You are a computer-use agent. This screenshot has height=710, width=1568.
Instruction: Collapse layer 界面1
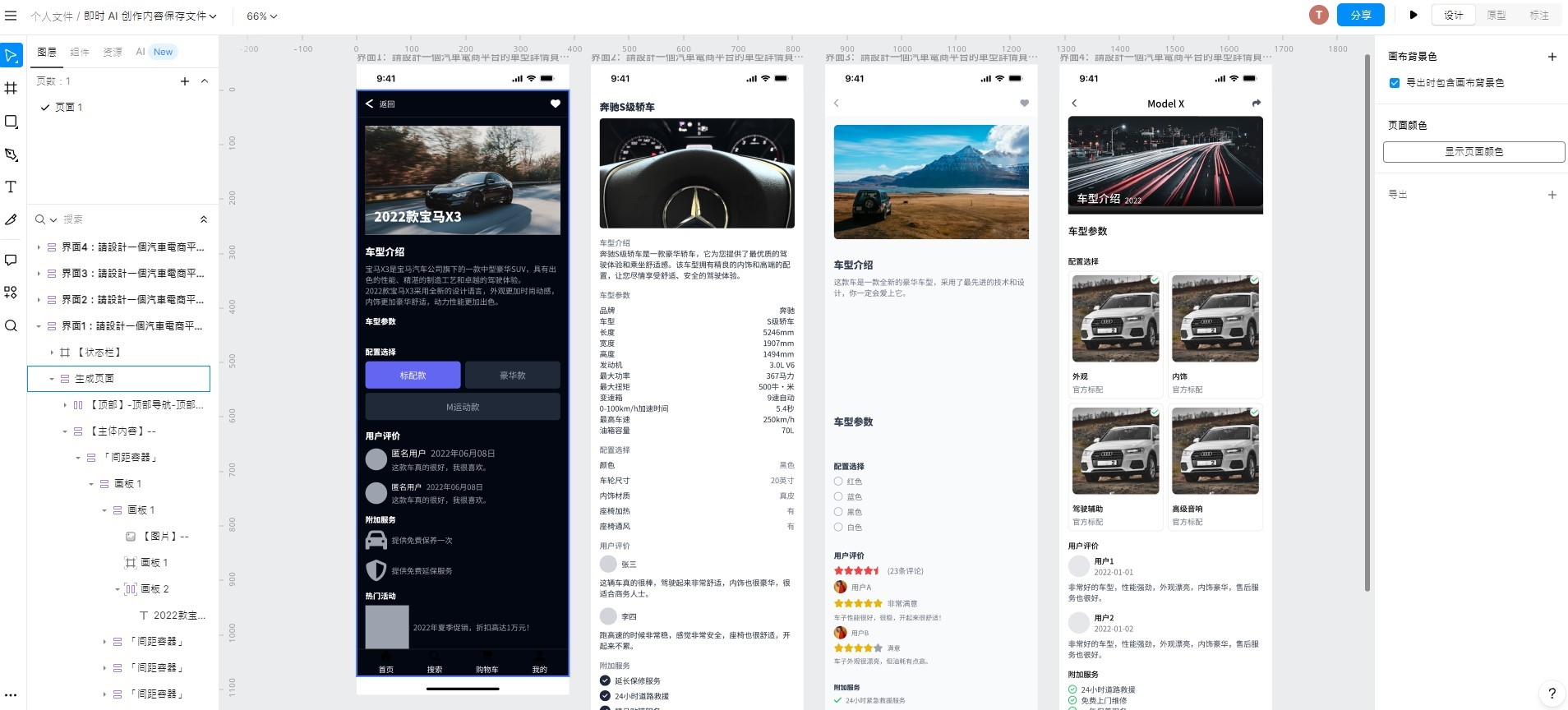(39, 325)
